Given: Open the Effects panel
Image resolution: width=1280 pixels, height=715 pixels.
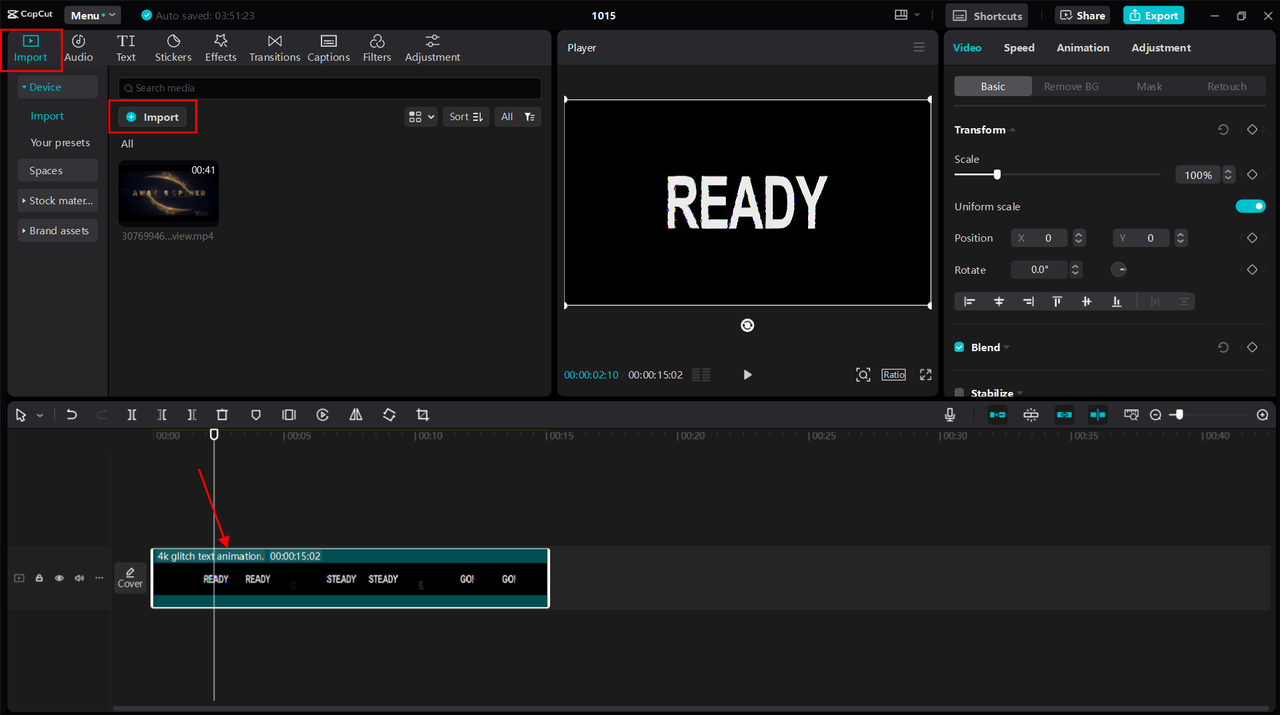Looking at the screenshot, I should coord(221,47).
